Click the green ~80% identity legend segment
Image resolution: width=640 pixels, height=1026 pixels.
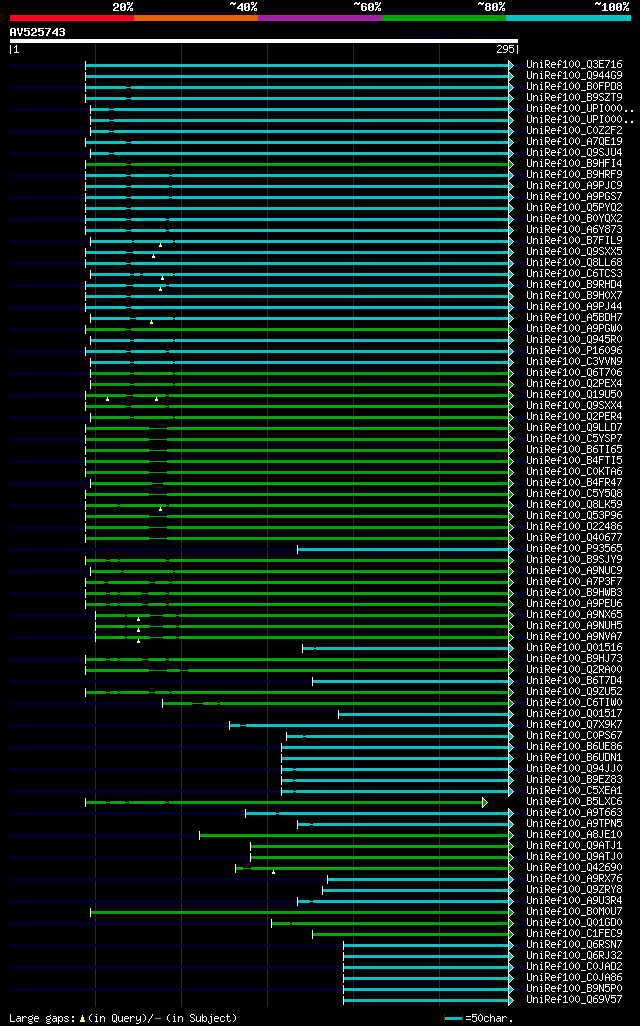pos(444,18)
